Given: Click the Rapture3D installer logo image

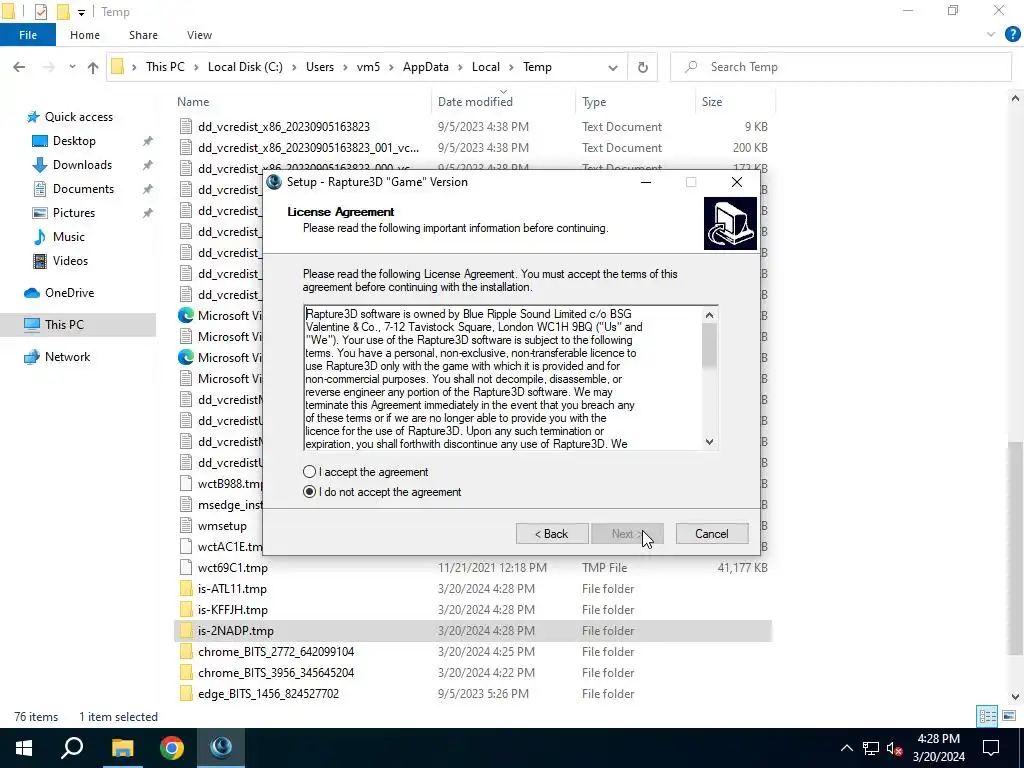Looking at the screenshot, I should 730,224.
